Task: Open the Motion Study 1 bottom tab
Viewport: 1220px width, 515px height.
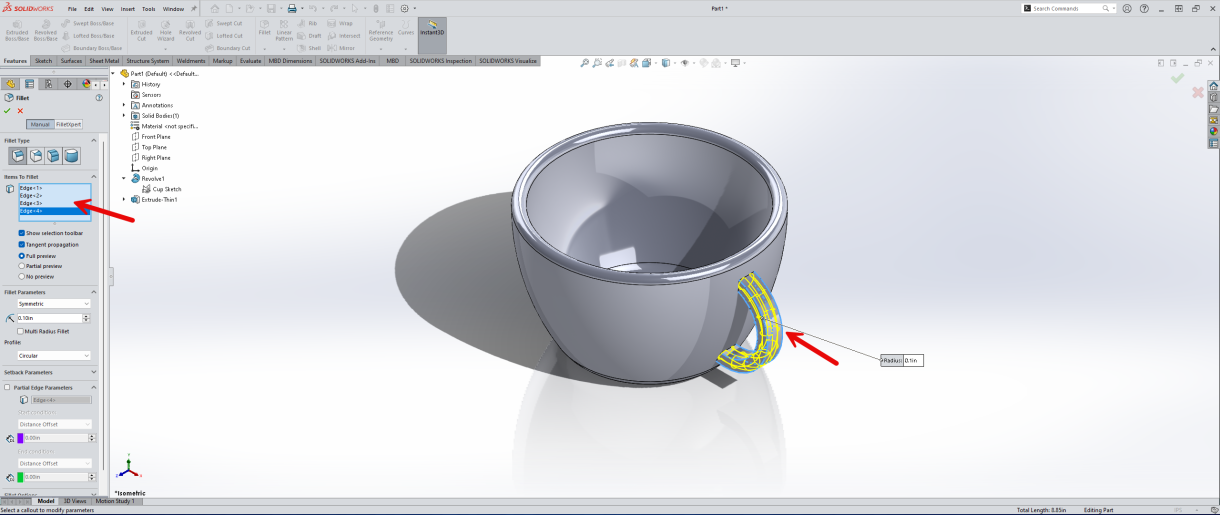Action: click(115, 501)
